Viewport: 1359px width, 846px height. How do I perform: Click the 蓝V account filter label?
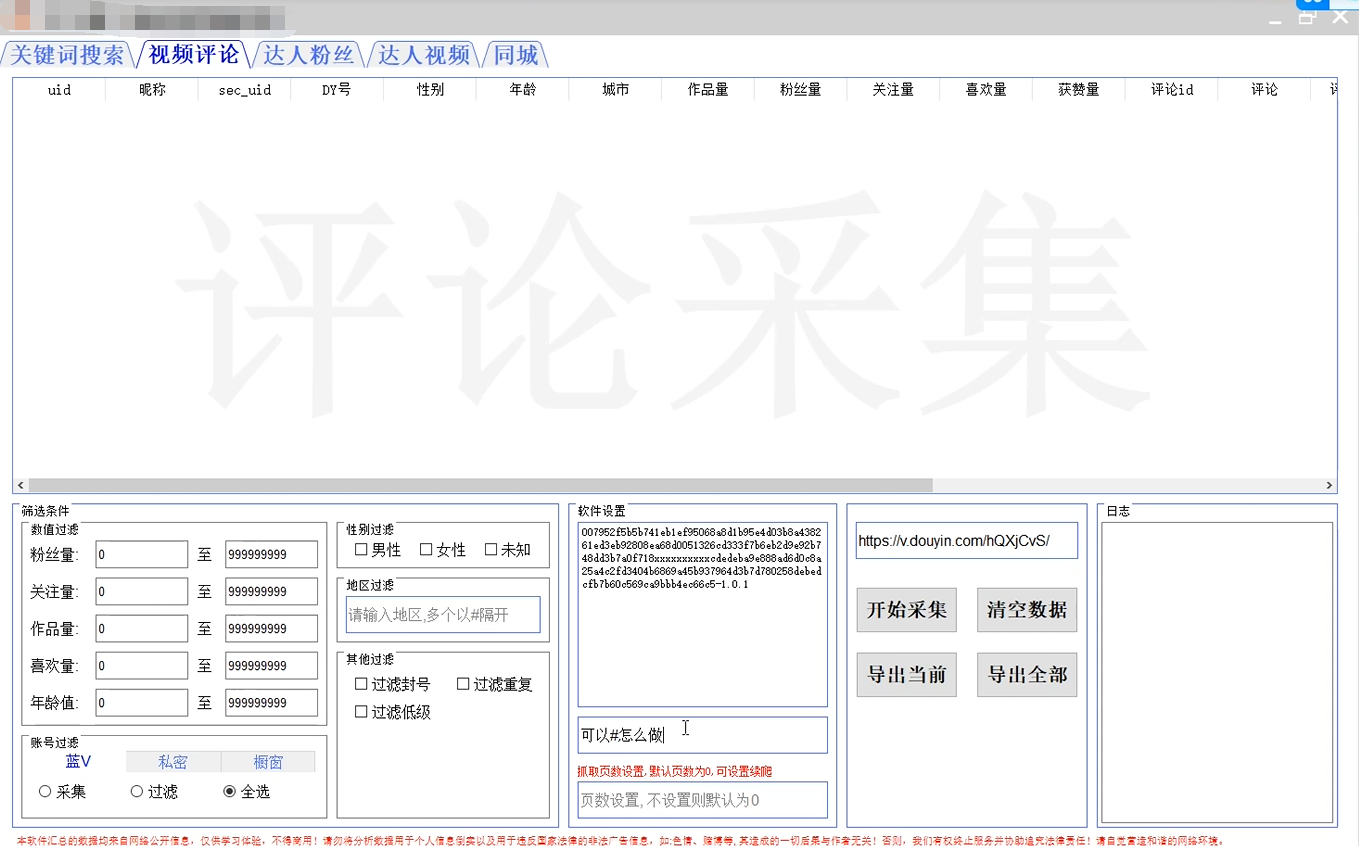pos(80,761)
